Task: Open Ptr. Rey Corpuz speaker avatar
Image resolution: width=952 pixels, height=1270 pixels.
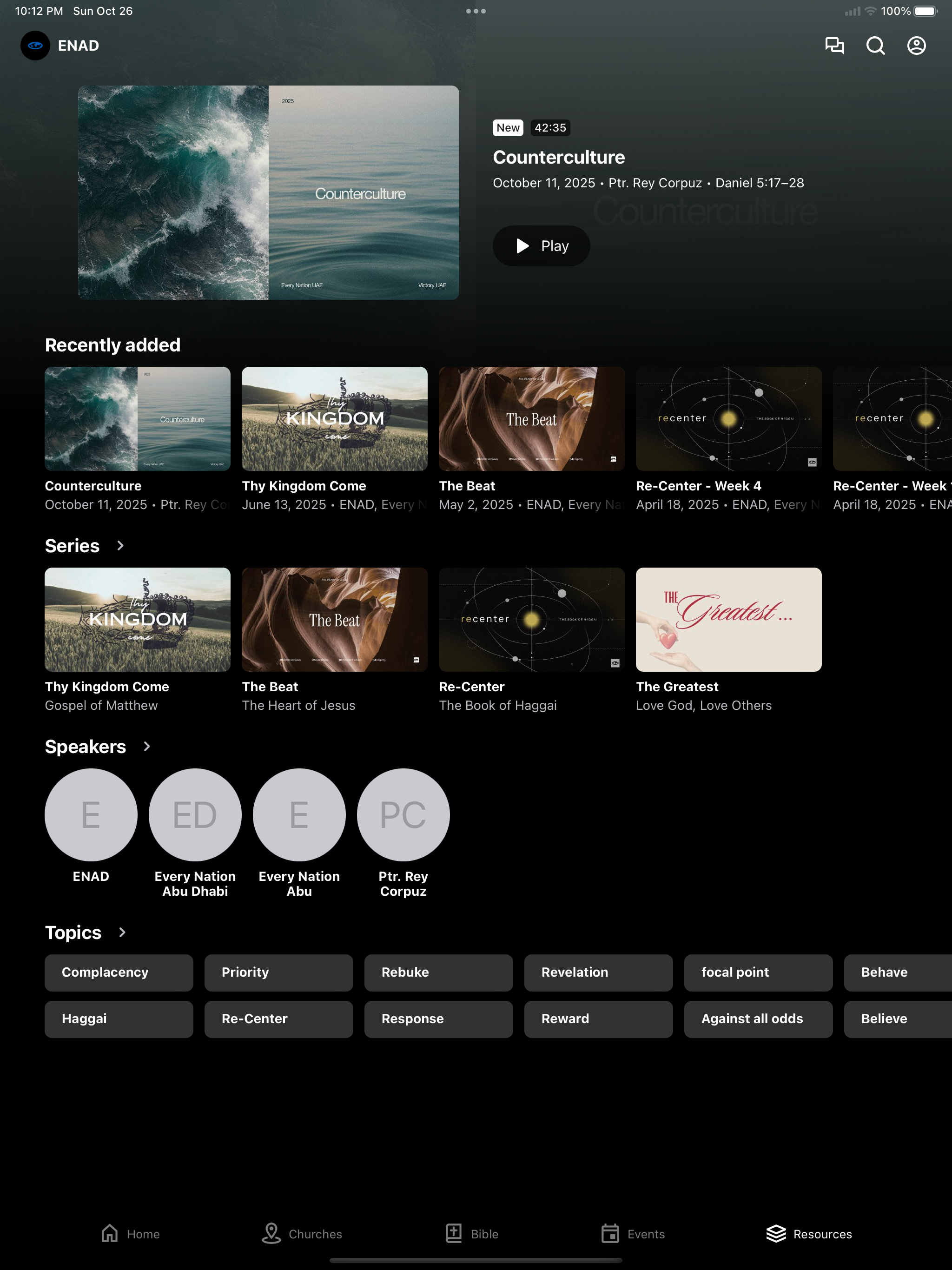Action: click(x=403, y=815)
